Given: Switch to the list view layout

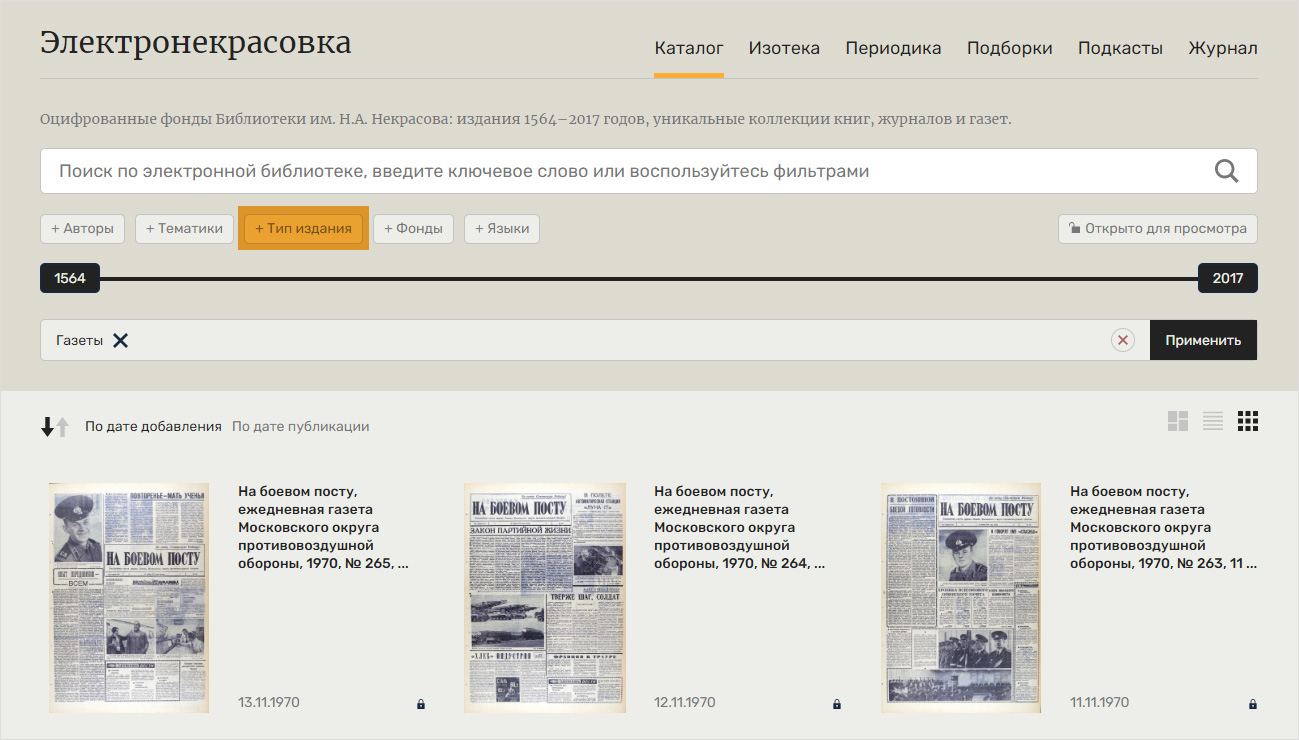Looking at the screenshot, I should [1213, 422].
